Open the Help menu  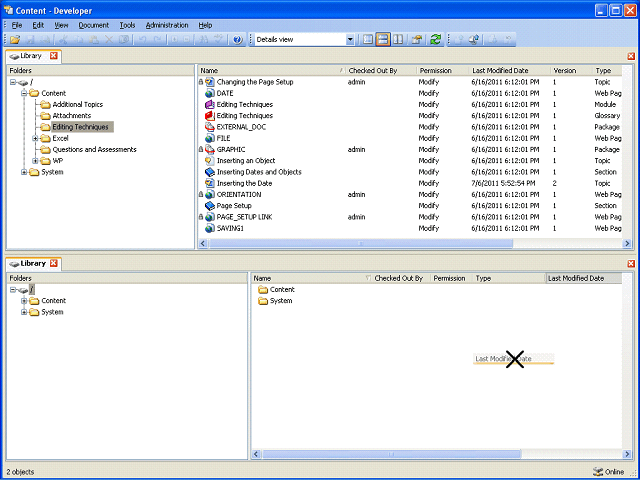205,25
